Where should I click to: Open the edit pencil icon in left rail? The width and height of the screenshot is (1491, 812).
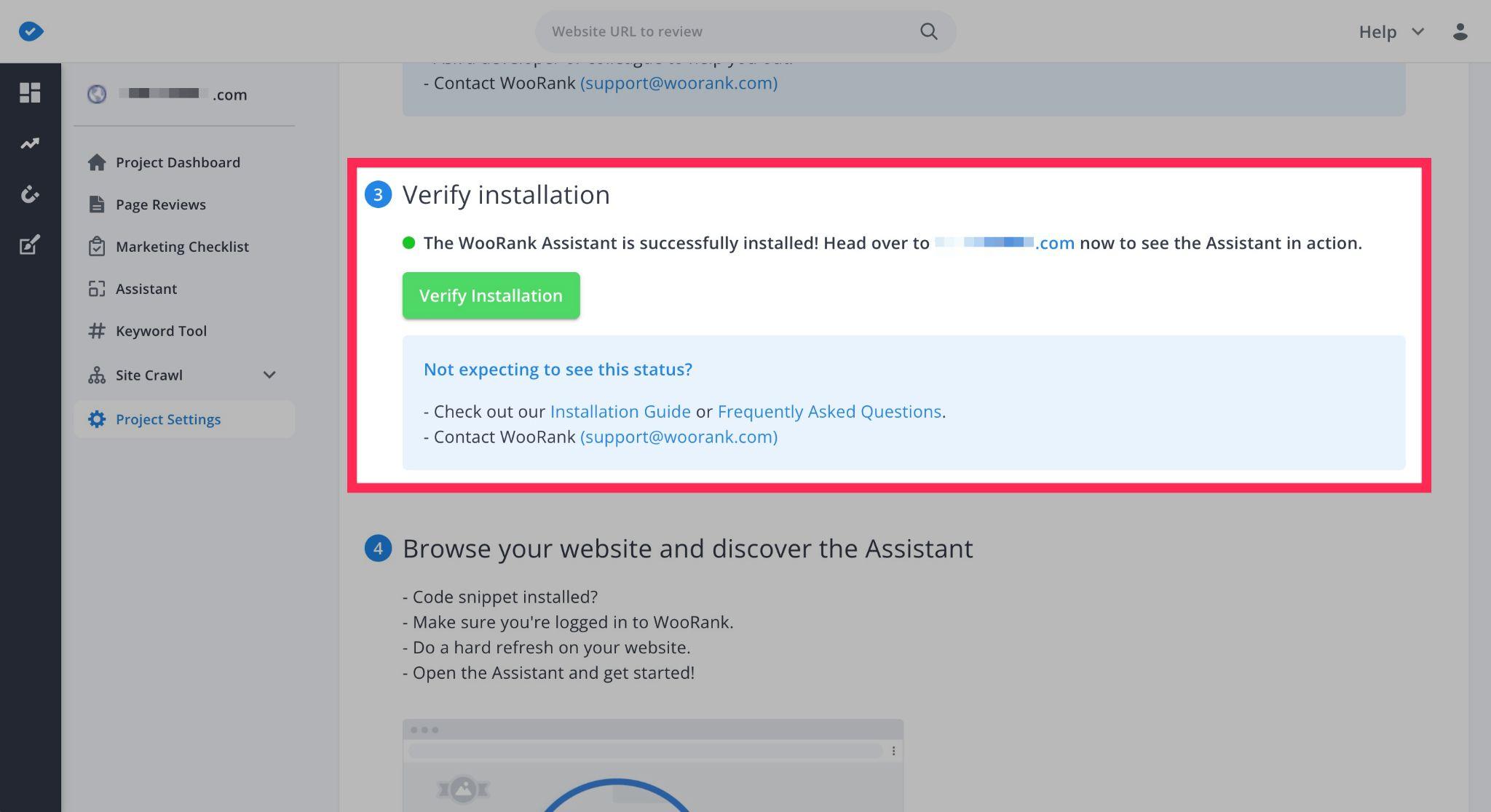coord(30,245)
